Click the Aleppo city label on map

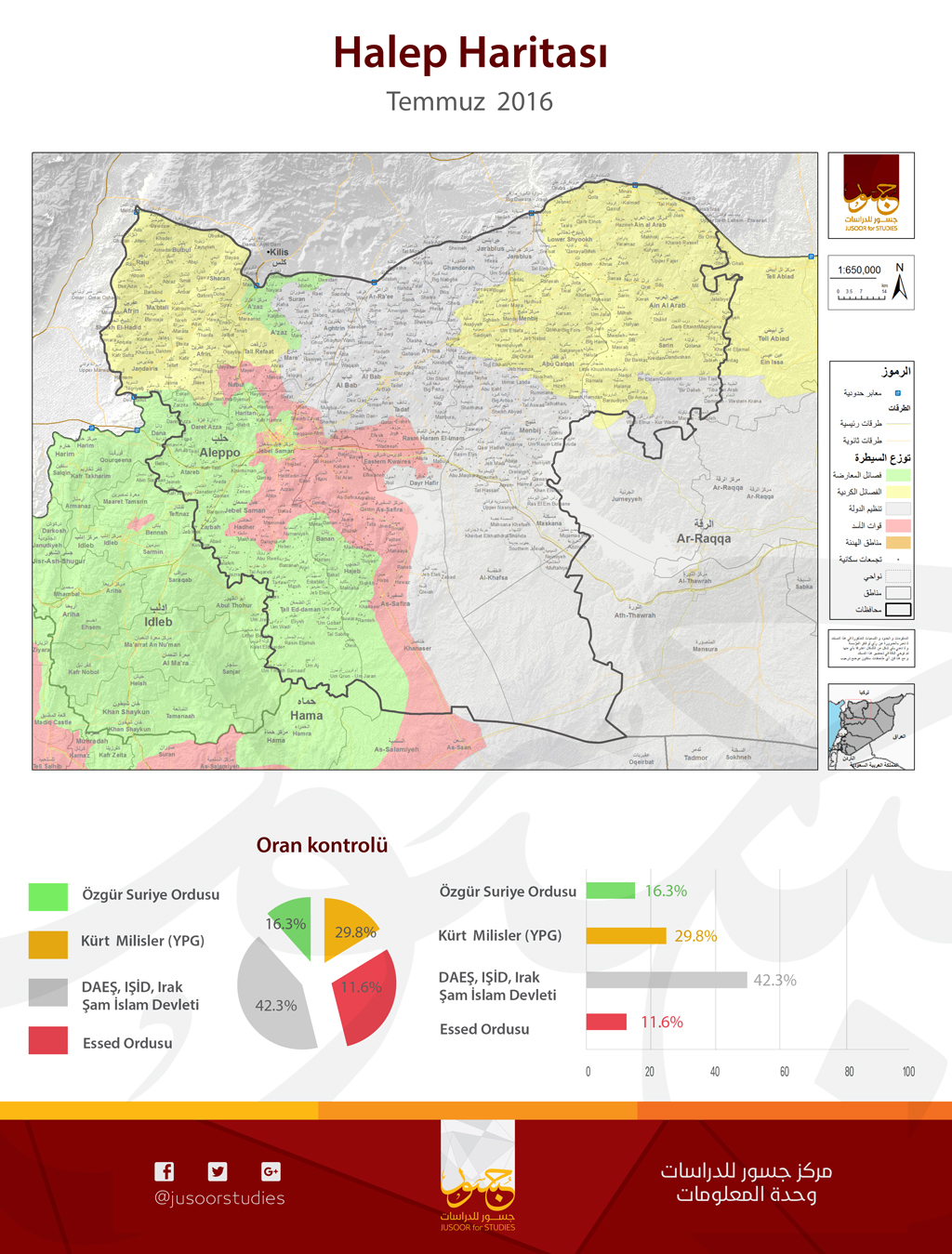click(219, 453)
